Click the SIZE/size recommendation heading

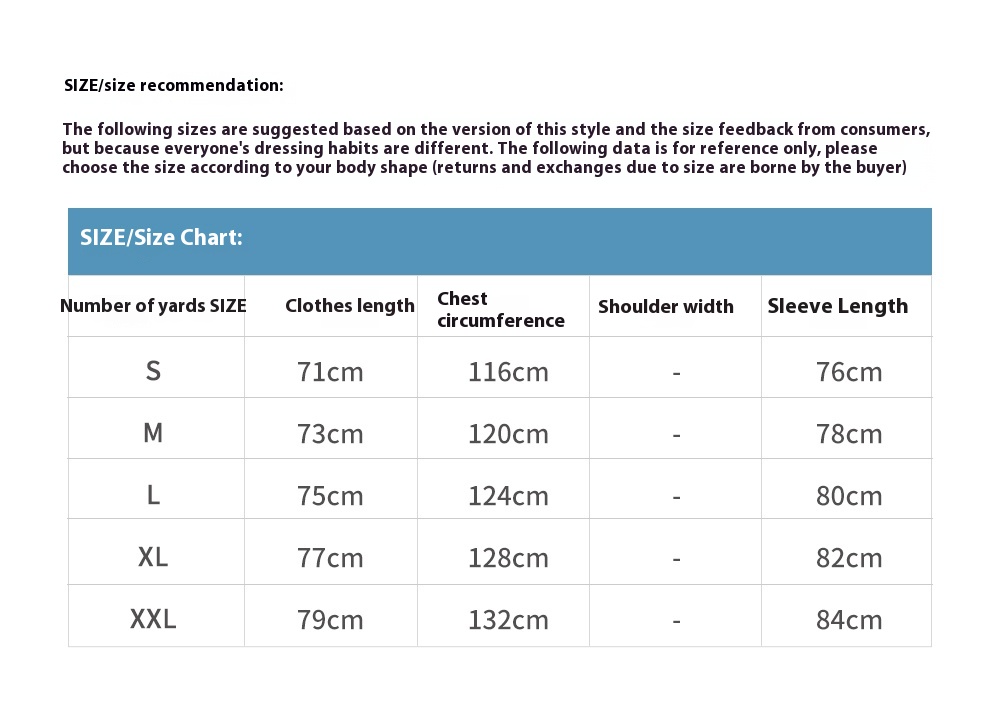click(174, 85)
